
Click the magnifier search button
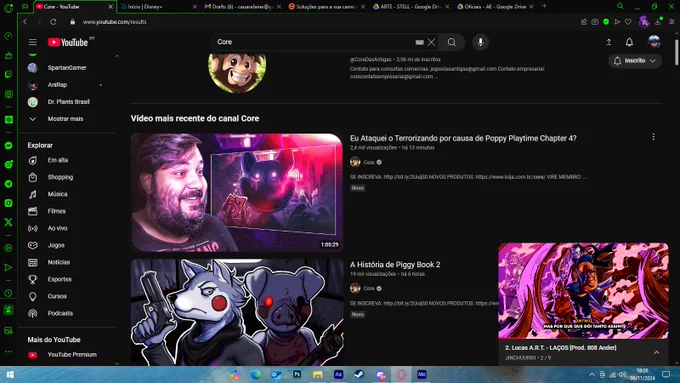[451, 42]
